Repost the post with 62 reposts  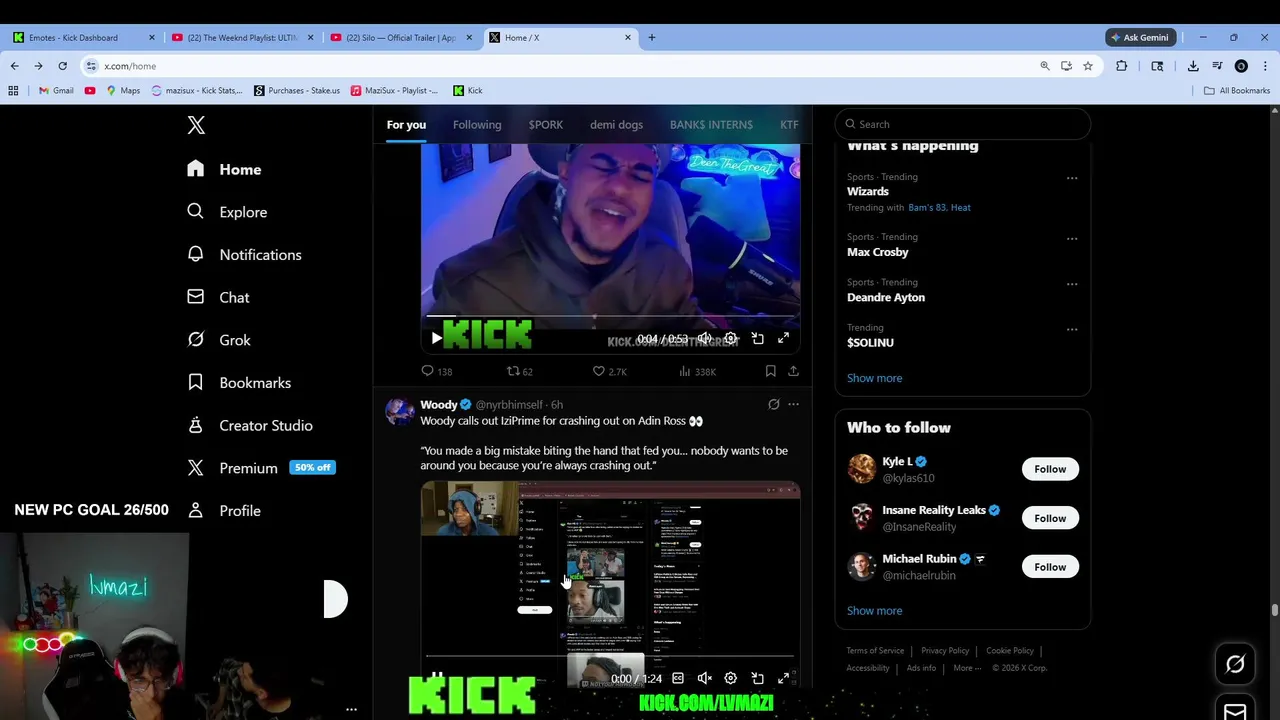pyautogui.click(x=519, y=371)
